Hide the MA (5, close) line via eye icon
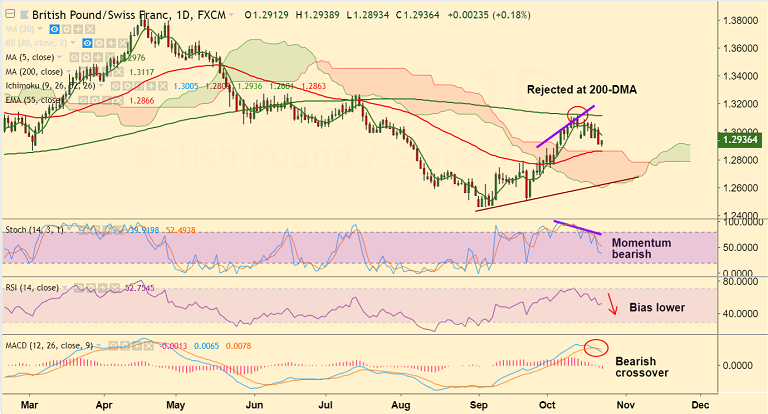 click(x=74, y=57)
